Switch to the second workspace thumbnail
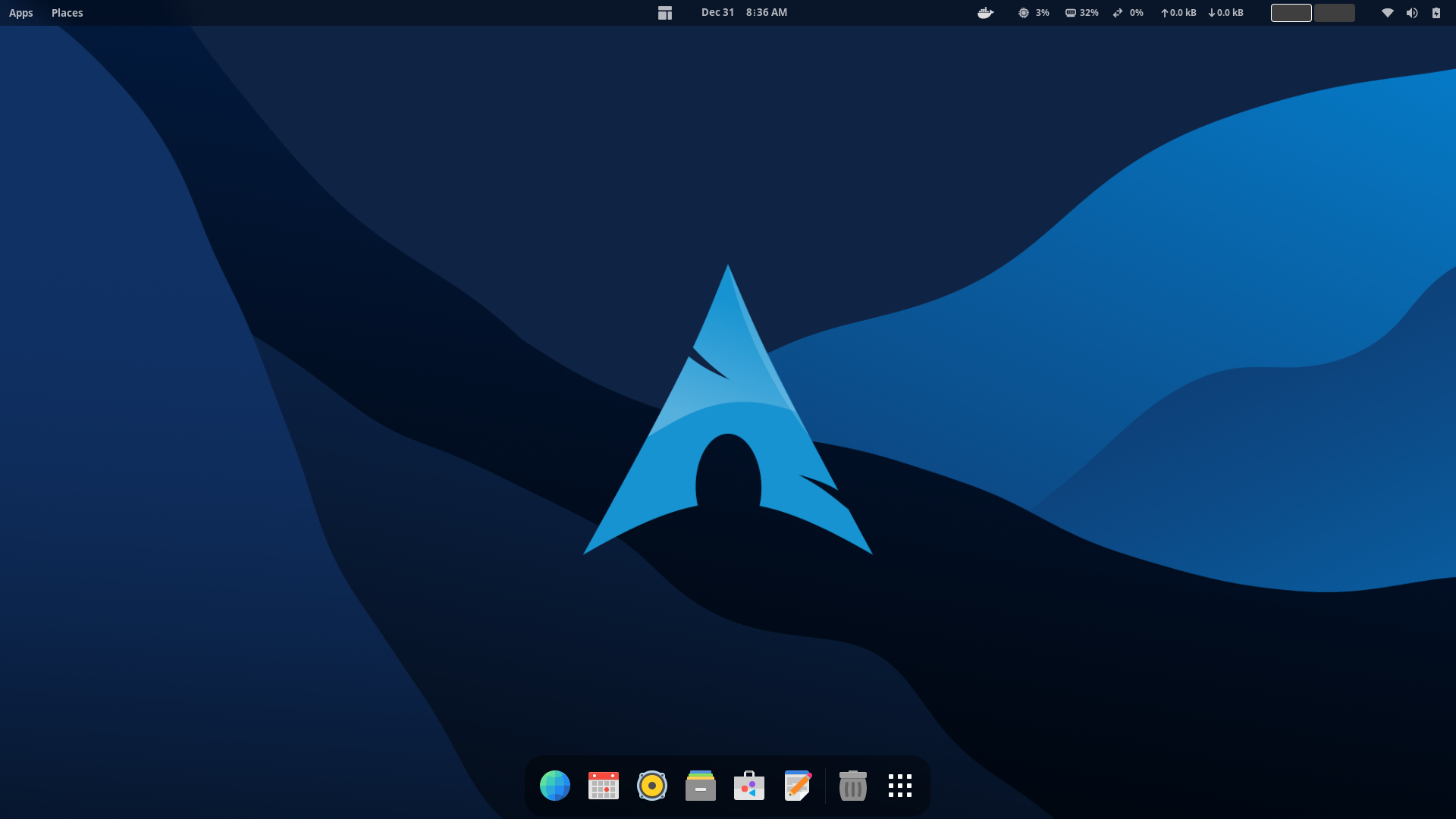The width and height of the screenshot is (1456, 819). (1334, 13)
